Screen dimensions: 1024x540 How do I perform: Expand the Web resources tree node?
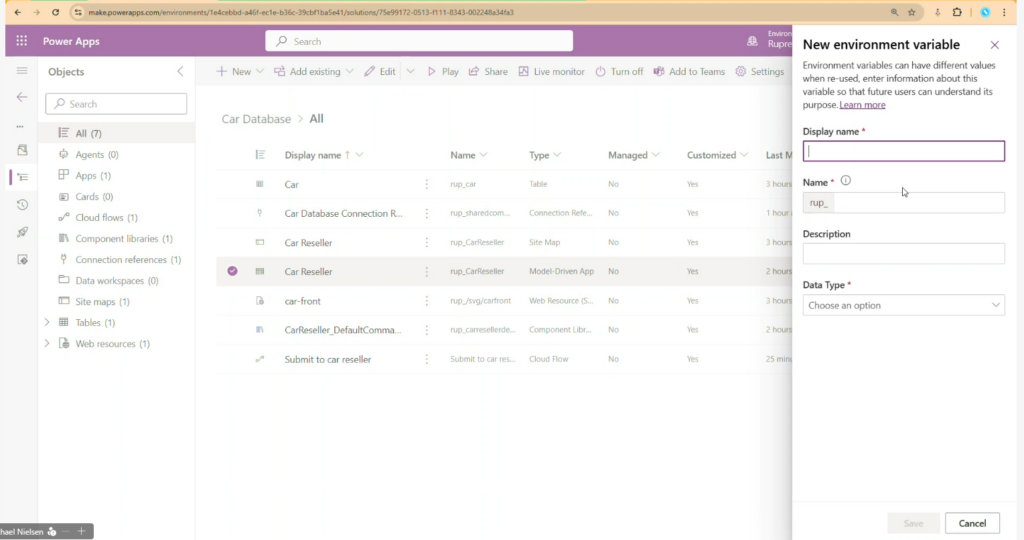(46, 344)
